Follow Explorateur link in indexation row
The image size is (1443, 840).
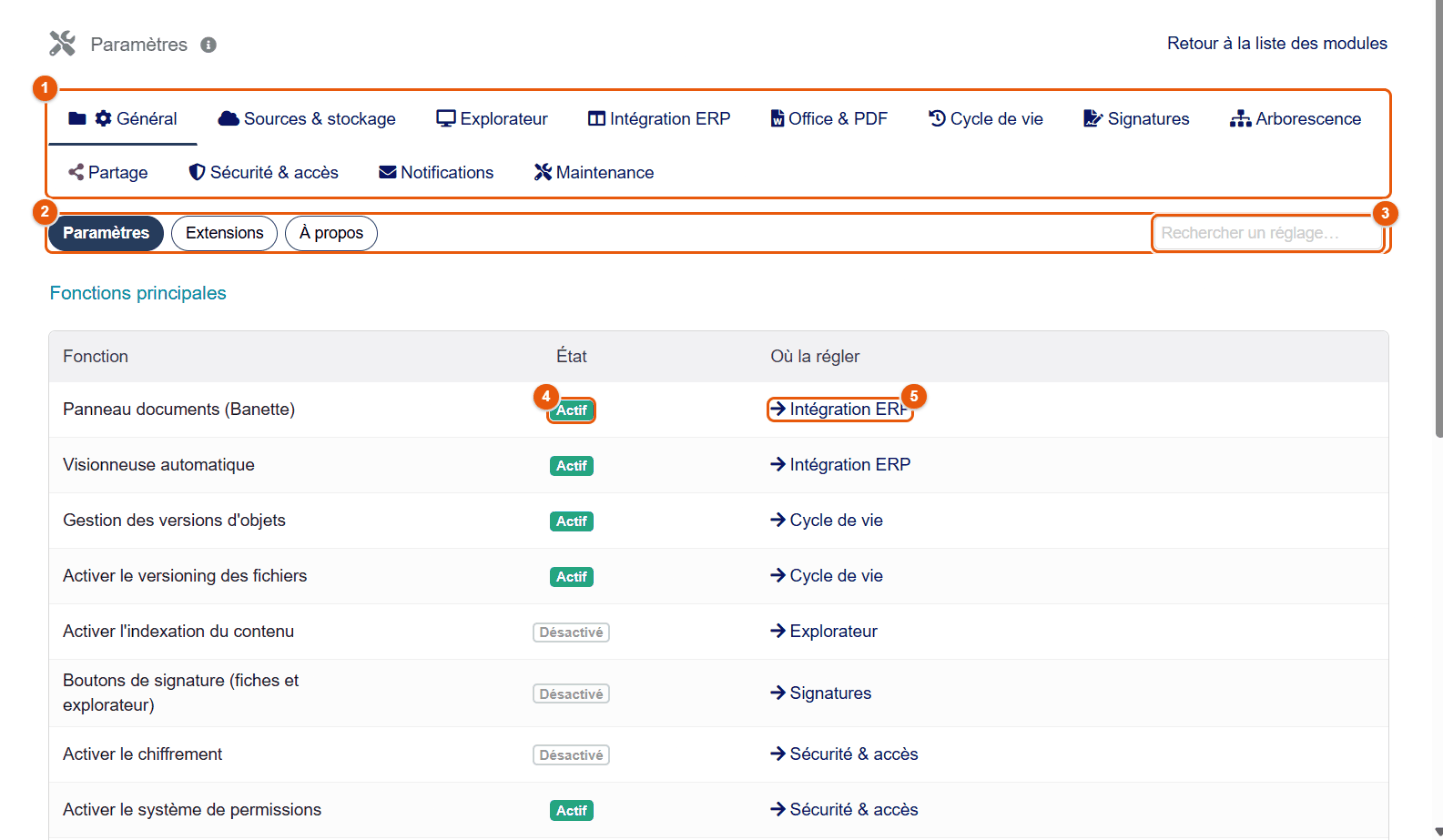click(824, 632)
